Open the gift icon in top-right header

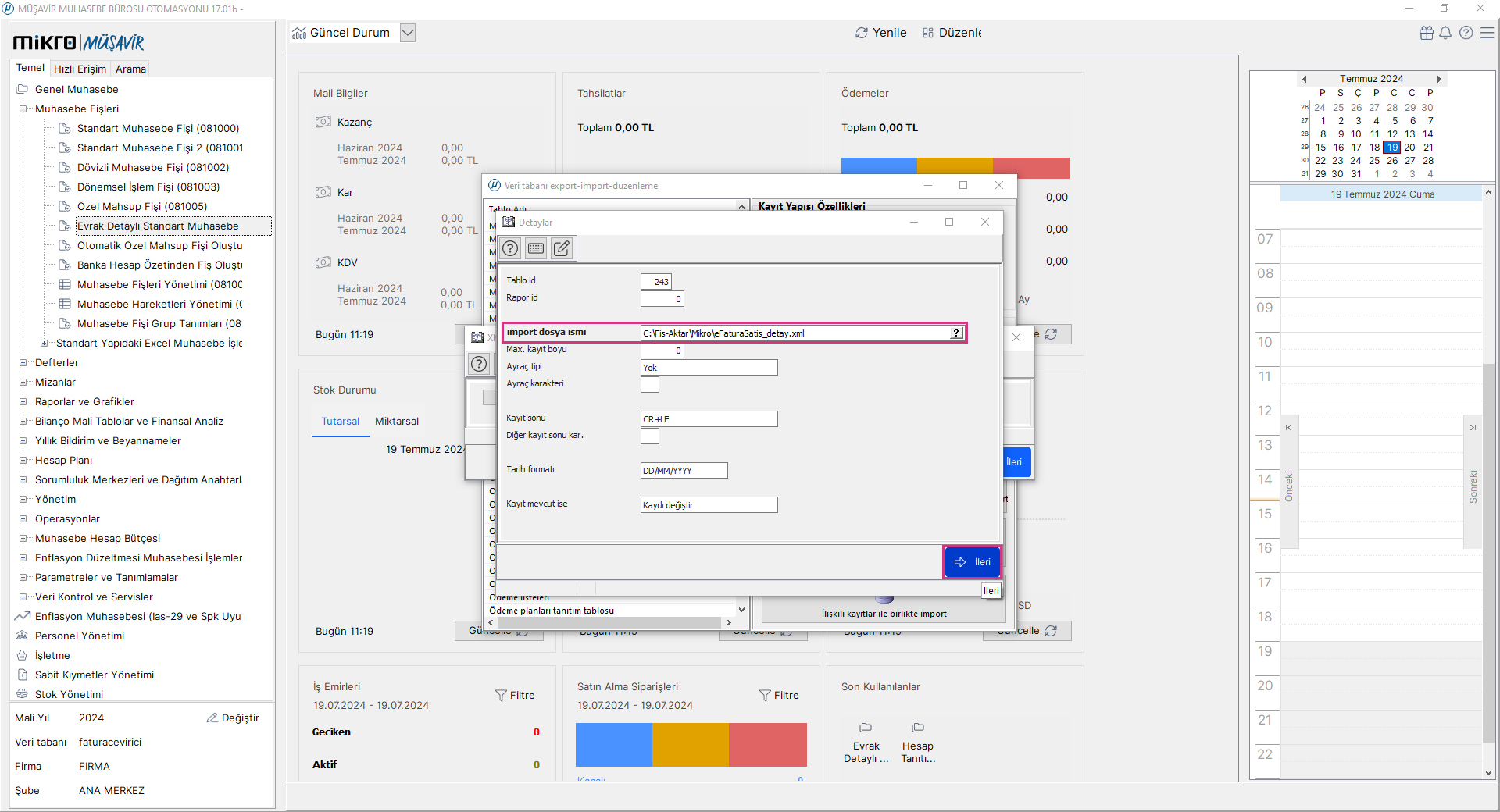1426,33
